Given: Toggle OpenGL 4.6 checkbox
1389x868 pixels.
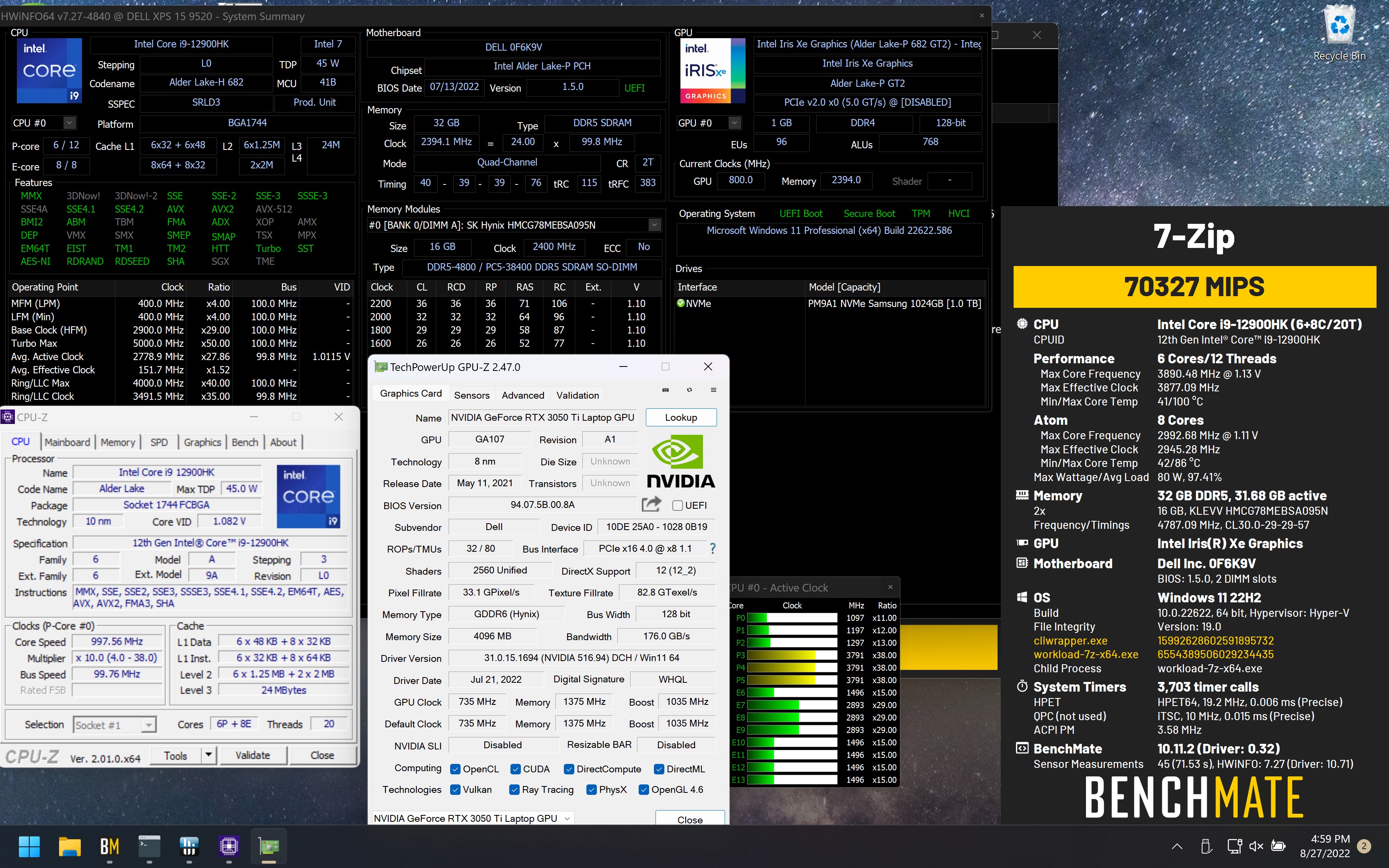Looking at the screenshot, I should (x=643, y=789).
